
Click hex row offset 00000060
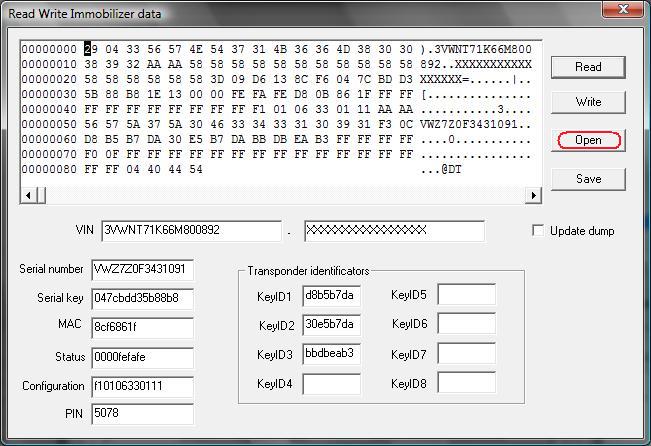(x=49, y=139)
